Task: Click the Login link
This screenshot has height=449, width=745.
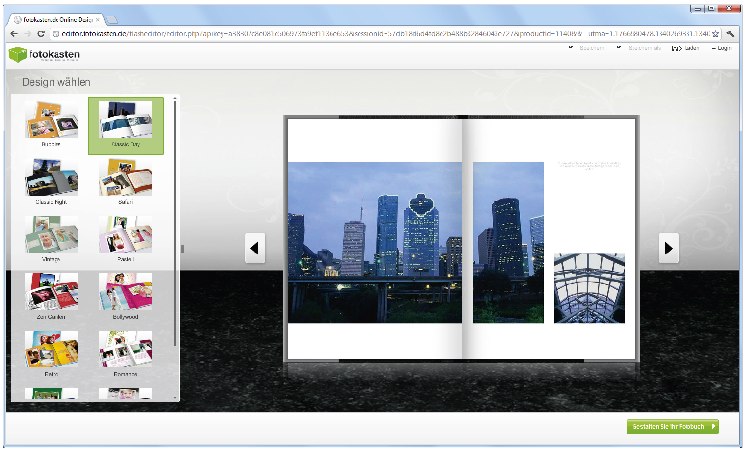Action: [x=723, y=48]
